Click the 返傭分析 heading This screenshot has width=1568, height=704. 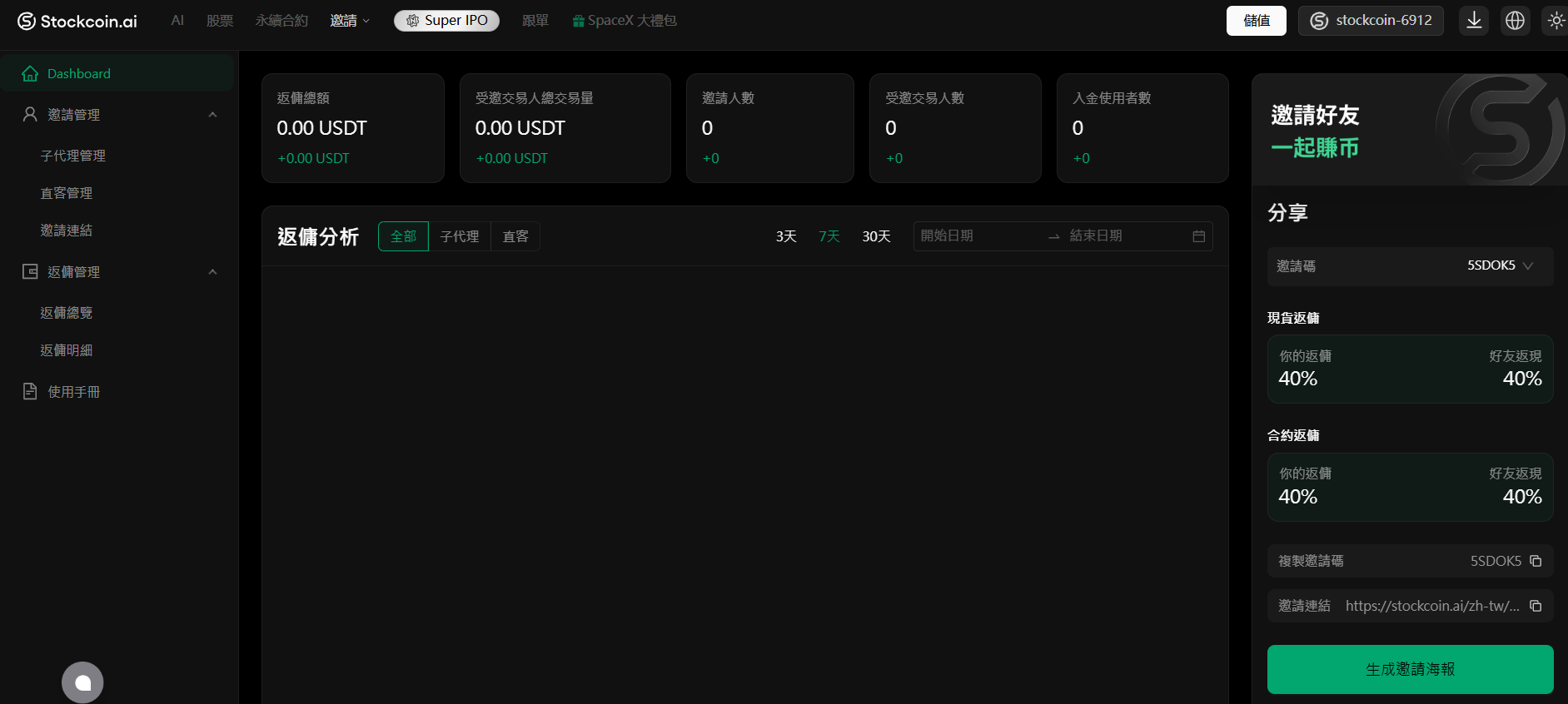[318, 237]
